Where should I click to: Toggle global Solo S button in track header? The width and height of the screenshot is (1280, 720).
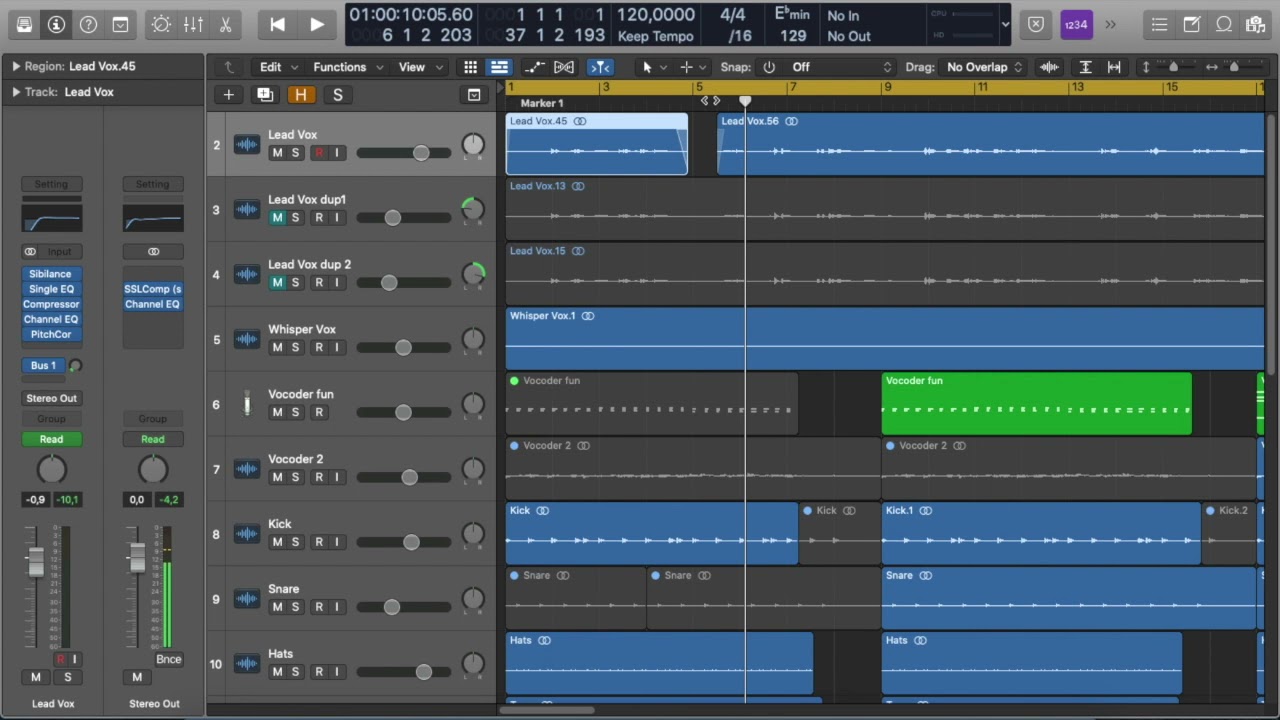point(338,94)
